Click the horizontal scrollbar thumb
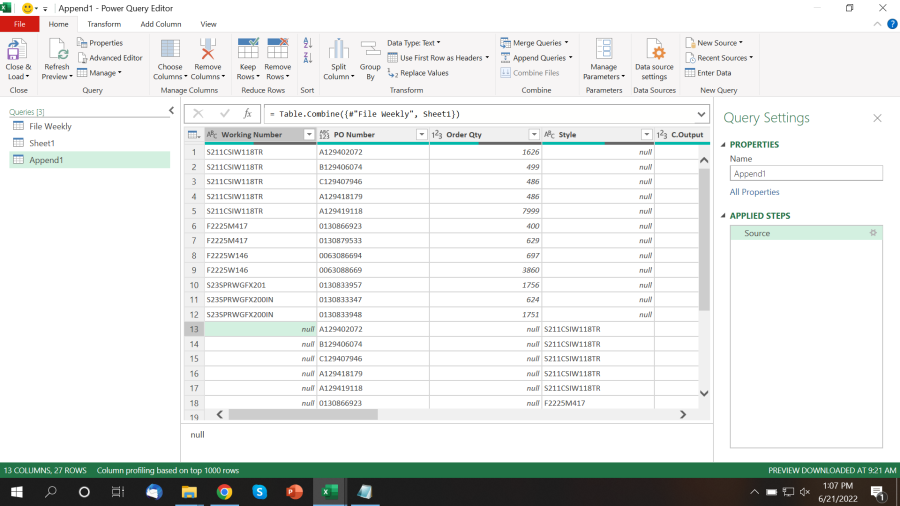Image resolution: width=900 pixels, height=506 pixels. pos(303,414)
